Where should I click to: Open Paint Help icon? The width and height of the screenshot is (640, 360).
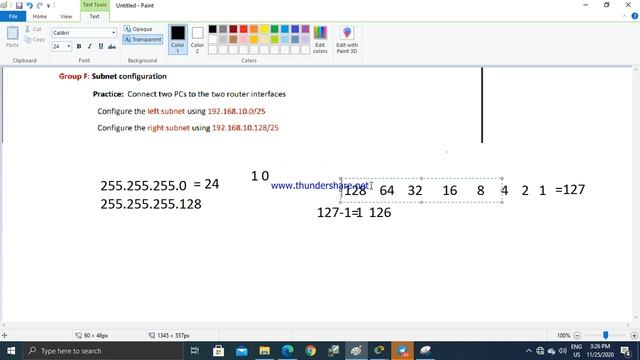(x=634, y=16)
